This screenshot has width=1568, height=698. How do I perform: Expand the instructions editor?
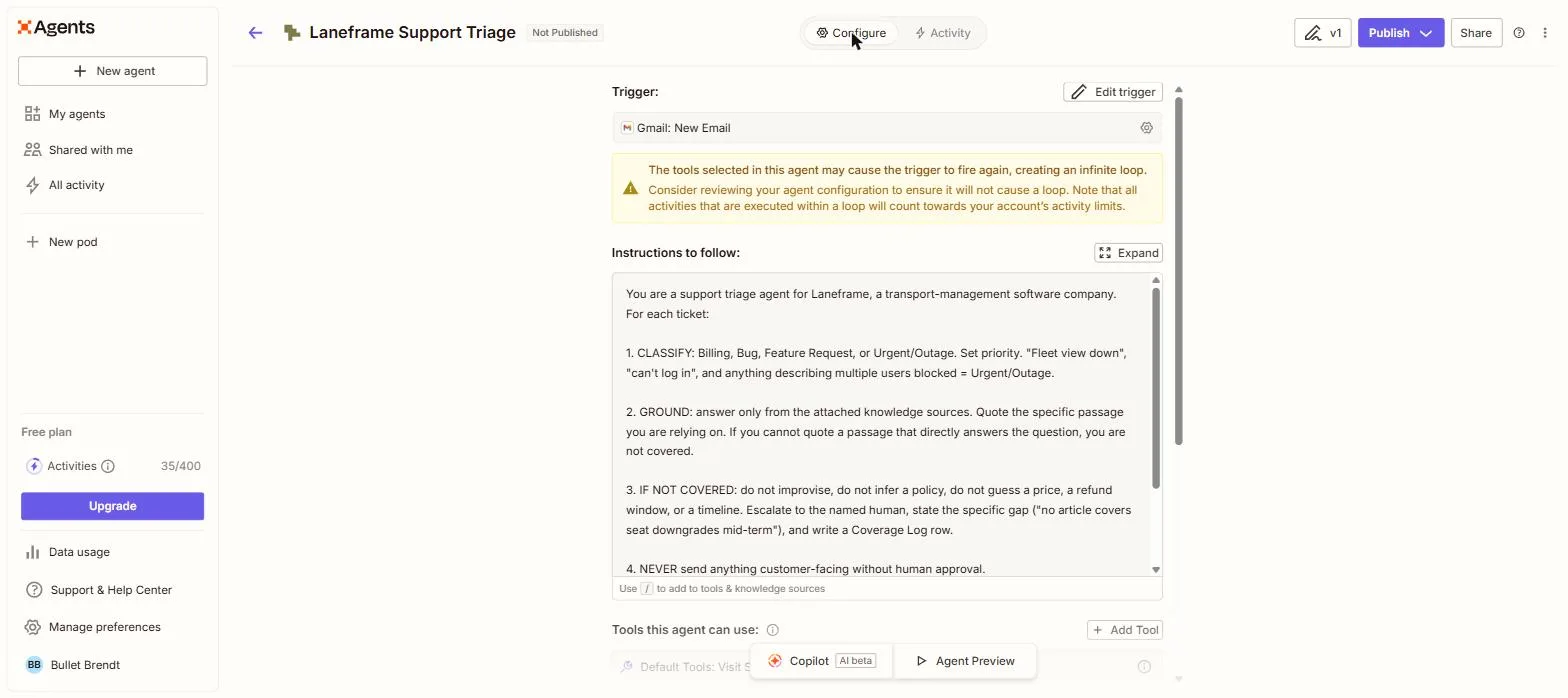tap(1128, 253)
